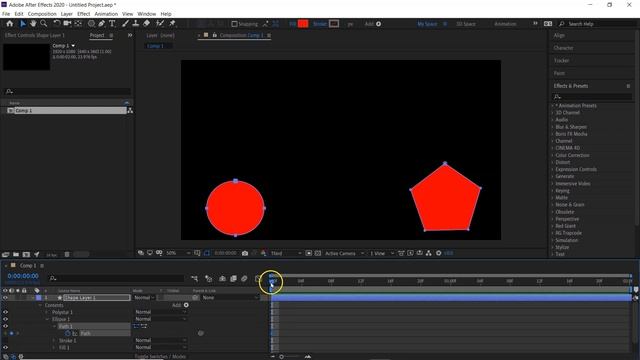Open the Third resolution dropdown
The width and height of the screenshot is (640, 360).
(286, 253)
